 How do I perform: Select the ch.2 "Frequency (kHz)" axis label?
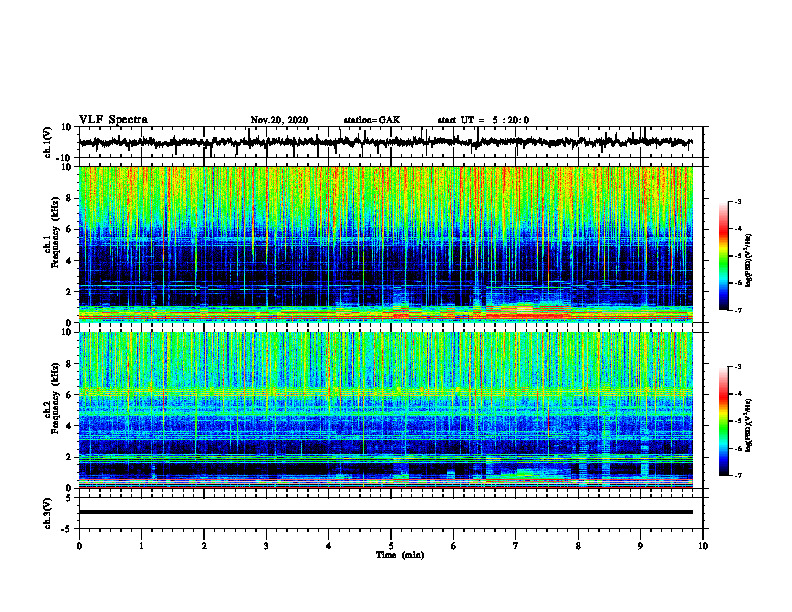pos(55,398)
